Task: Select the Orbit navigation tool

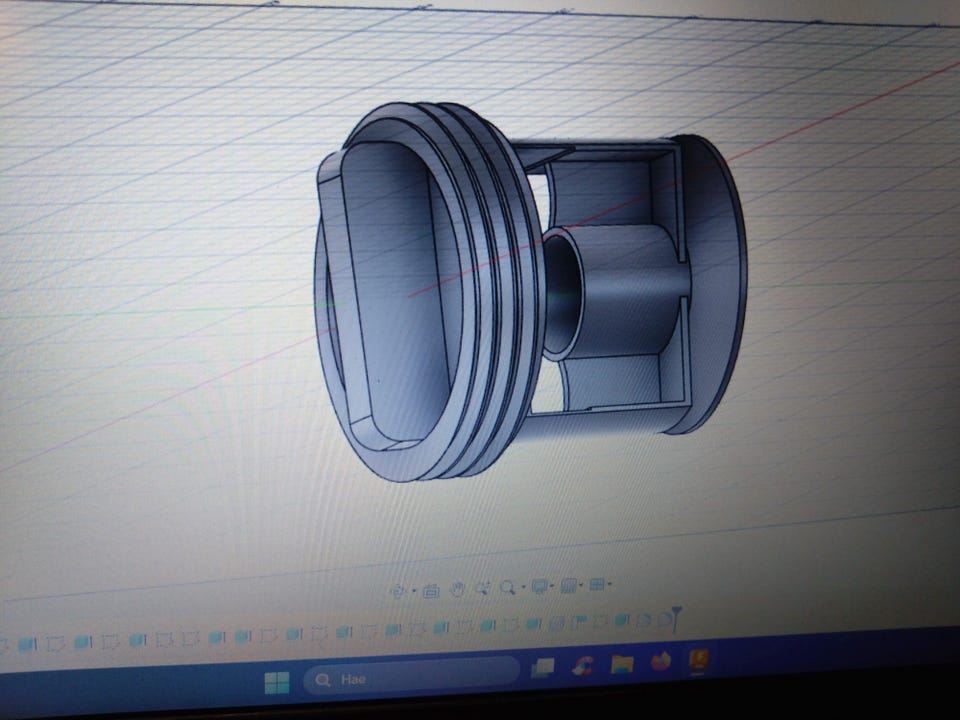Action: 398,591
